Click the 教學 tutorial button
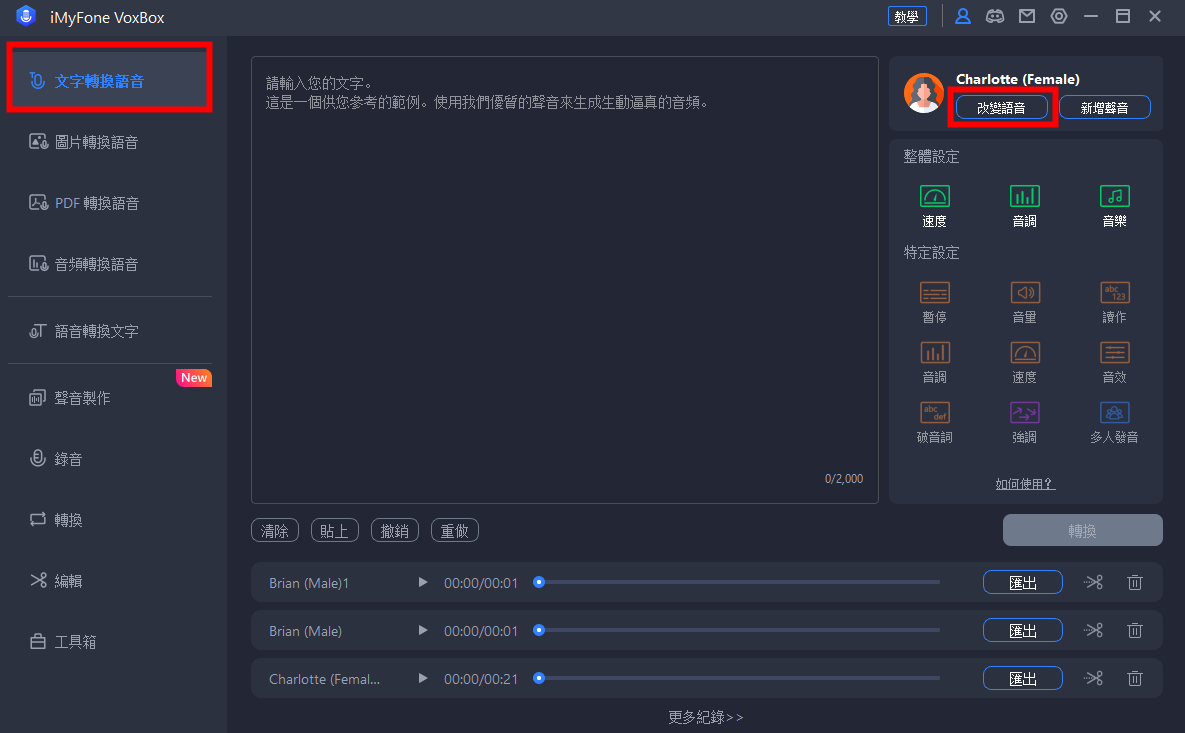 tap(907, 16)
